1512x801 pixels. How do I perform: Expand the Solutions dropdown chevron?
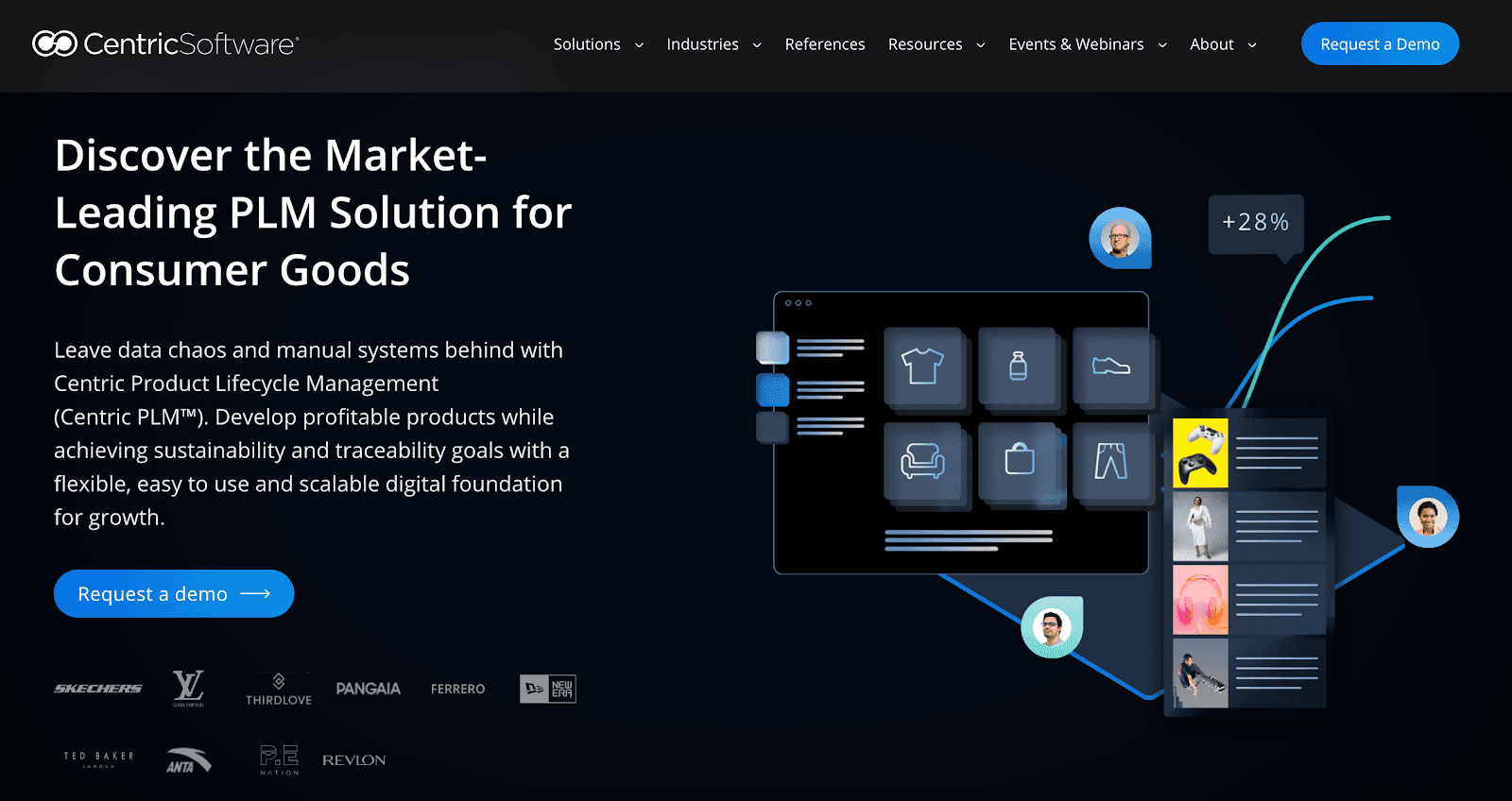click(639, 45)
